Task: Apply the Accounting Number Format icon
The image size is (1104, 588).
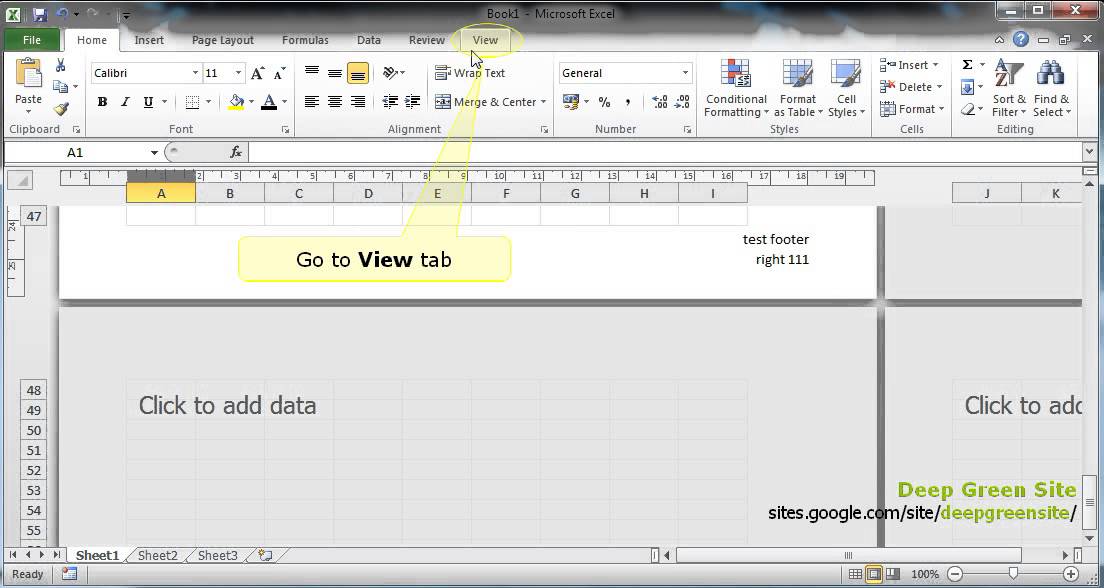Action: (x=570, y=102)
